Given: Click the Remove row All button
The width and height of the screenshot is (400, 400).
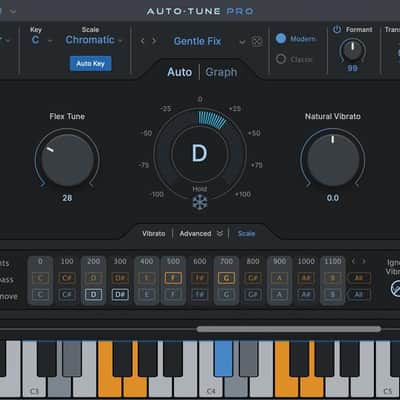Looking at the screenshot, I should pos(359,294).
